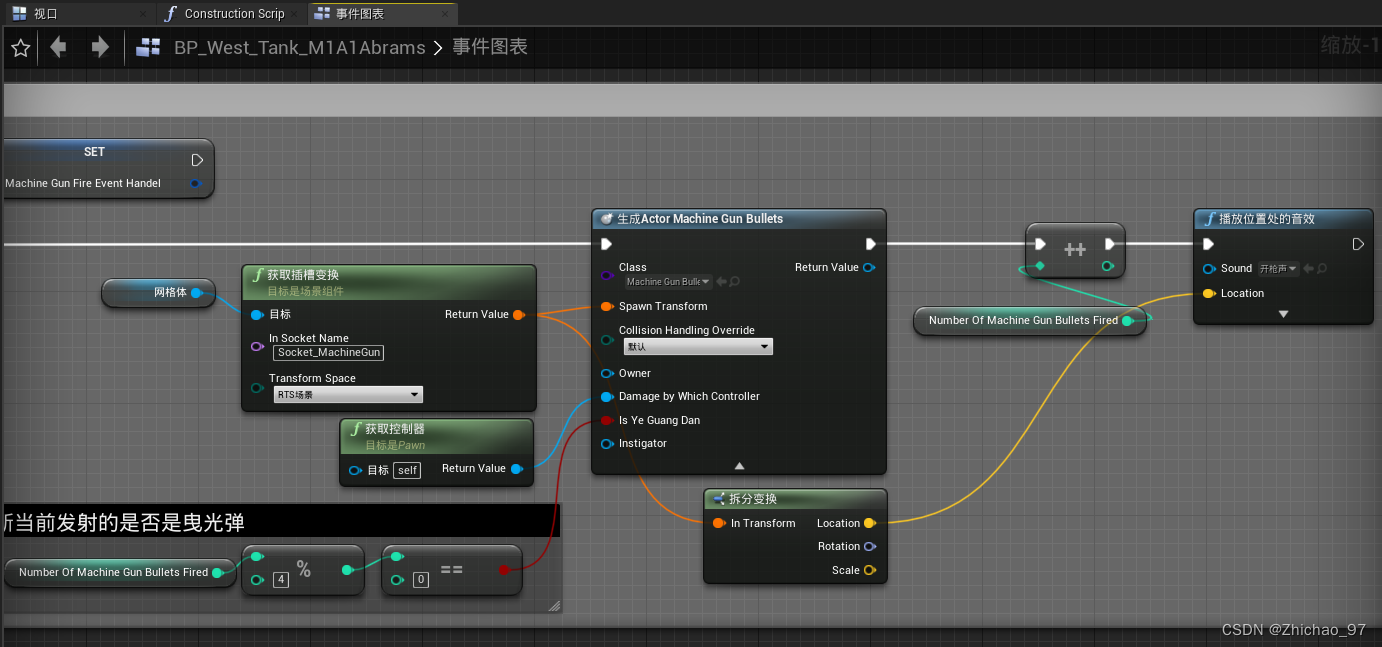Screen dimensions: 1382x647
Task: Click the Spawn Transform input pin
Action: pos(606,306)
